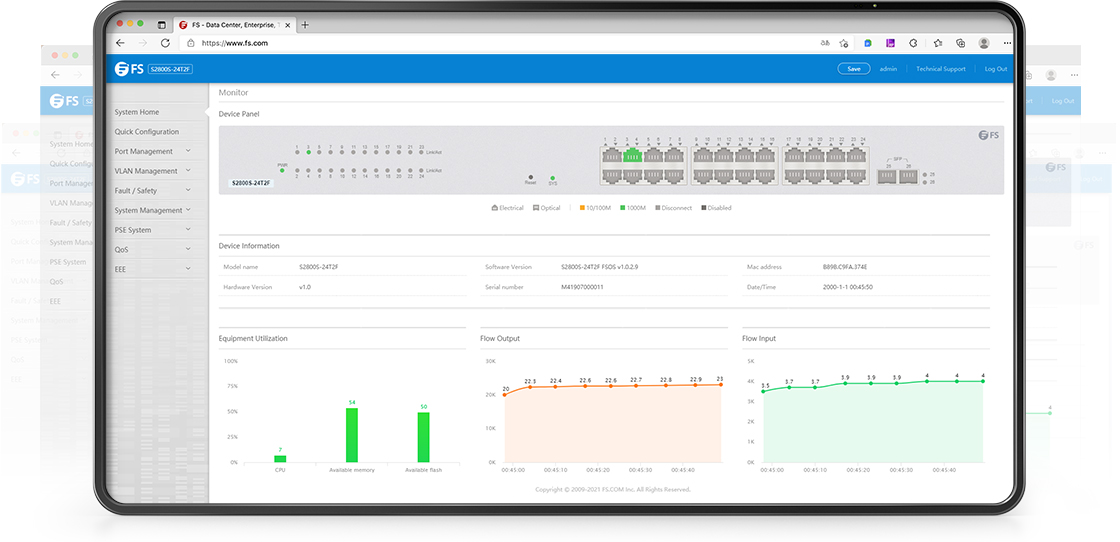Click software version S2800S-24T2F FSOS v1.0.2.9
The height and width of the screenshot is (542, 1120).
(x=600, y=267)
